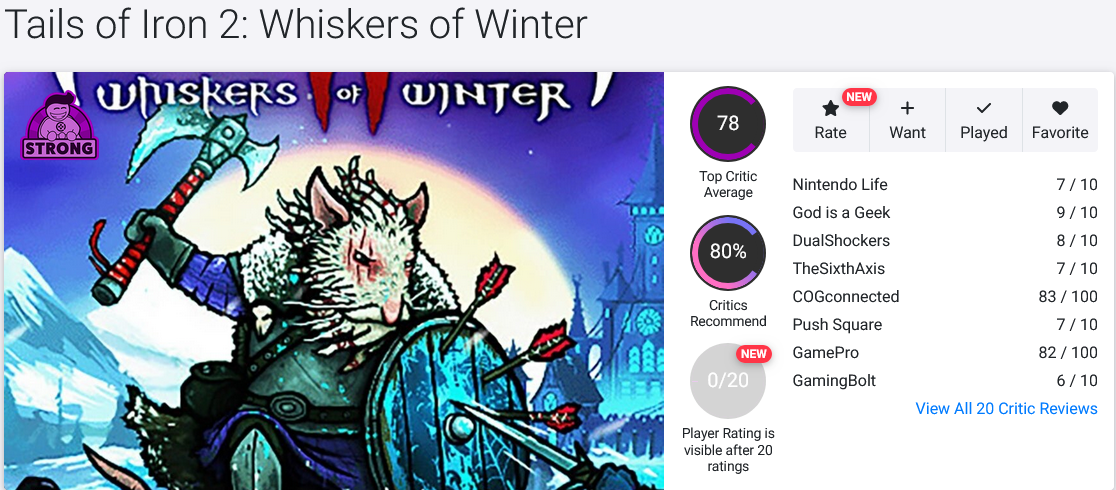Click the 80% Critics Recommend circle
Image resolution: width=1116 pixels, height=490 pixels.
click(728, 252)
